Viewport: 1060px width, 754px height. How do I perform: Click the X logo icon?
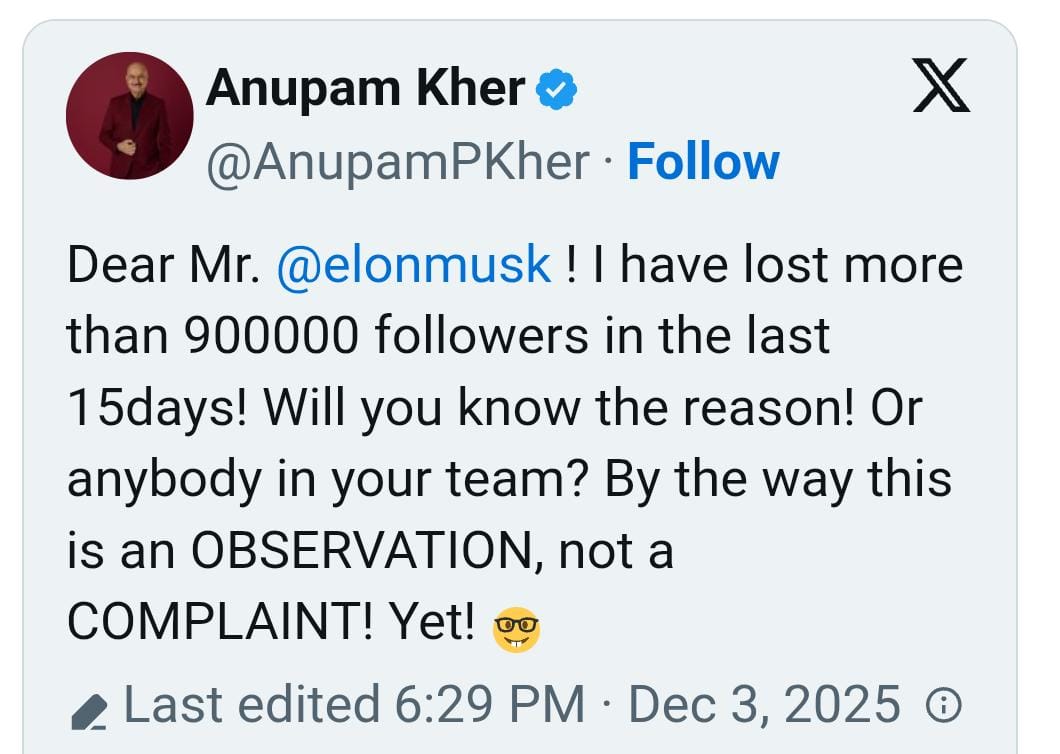[x=941, y=85]
